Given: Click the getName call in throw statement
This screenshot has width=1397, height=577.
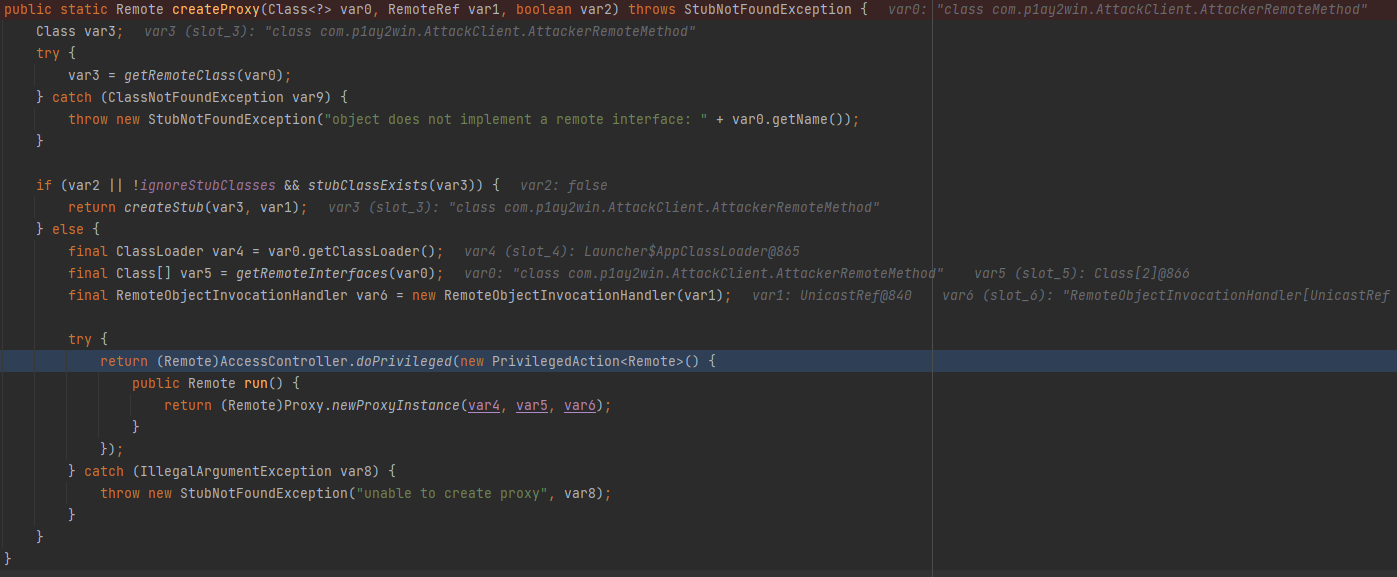Looking at the screenshot, I should pyautogui.click(x=811, y=119).
